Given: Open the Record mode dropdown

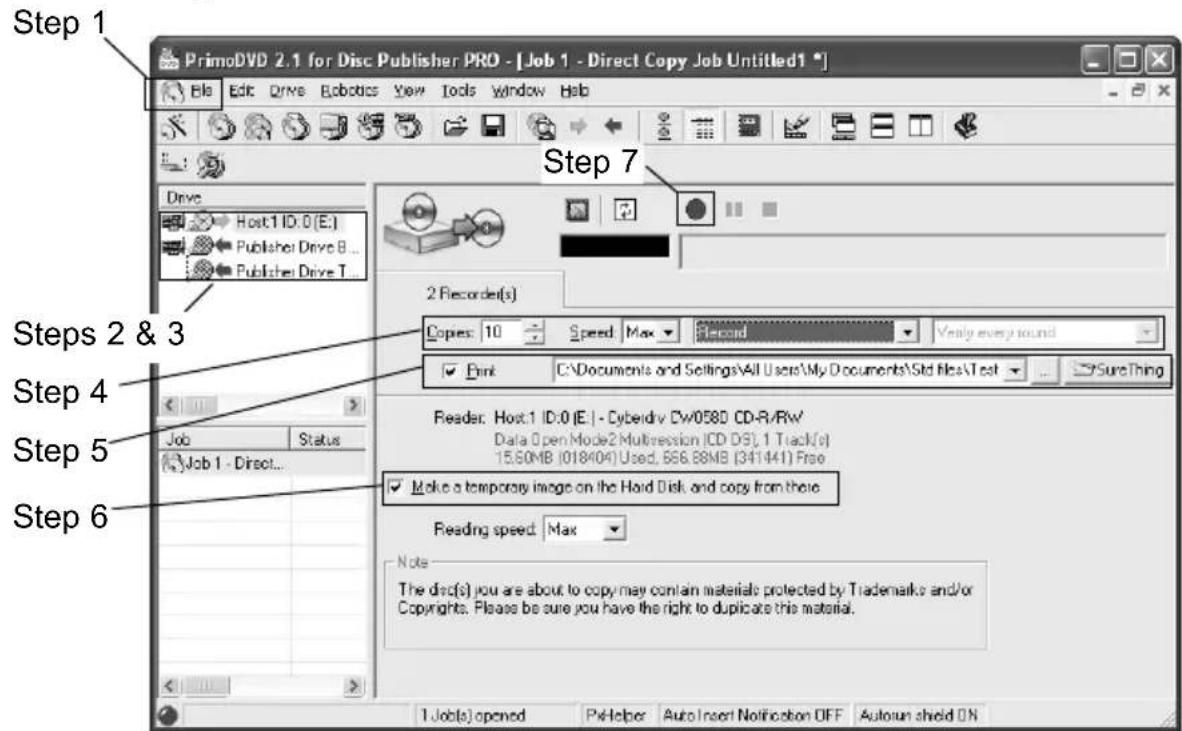Looking at the screenshot, I should tap(907, 332).
